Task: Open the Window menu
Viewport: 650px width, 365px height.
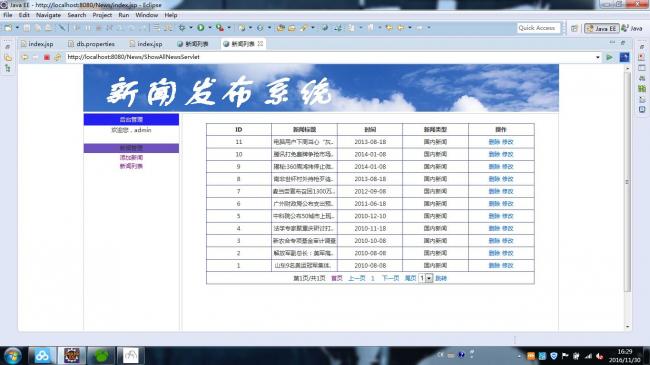Action: pos(146,15)
